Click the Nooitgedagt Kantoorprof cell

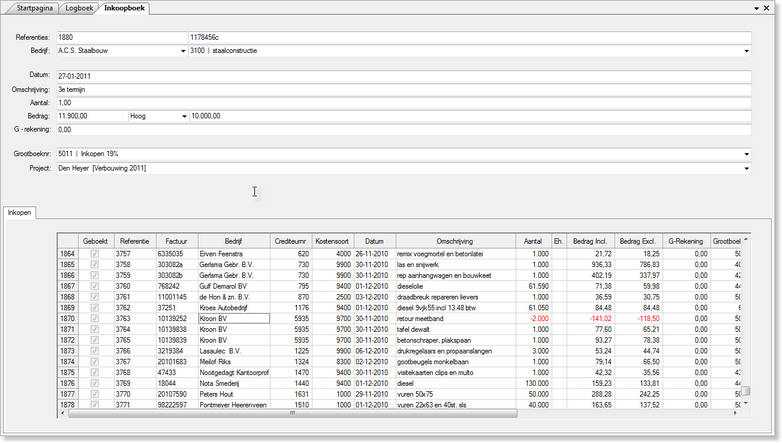click(234, 373)
